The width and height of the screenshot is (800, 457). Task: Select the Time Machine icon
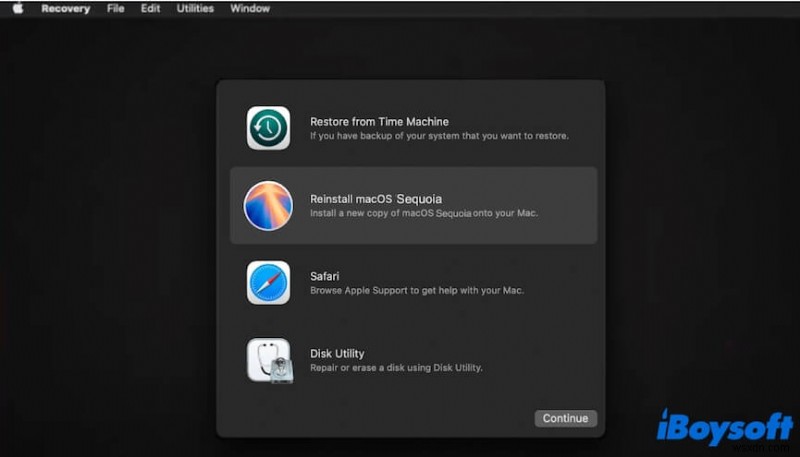268,128
